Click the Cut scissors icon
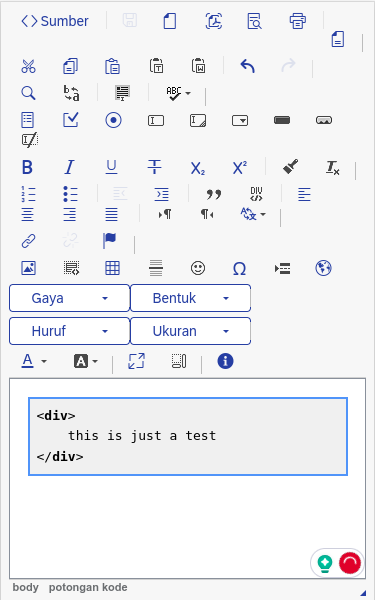This screenshot has height=600, width=375. pos(28,66)
